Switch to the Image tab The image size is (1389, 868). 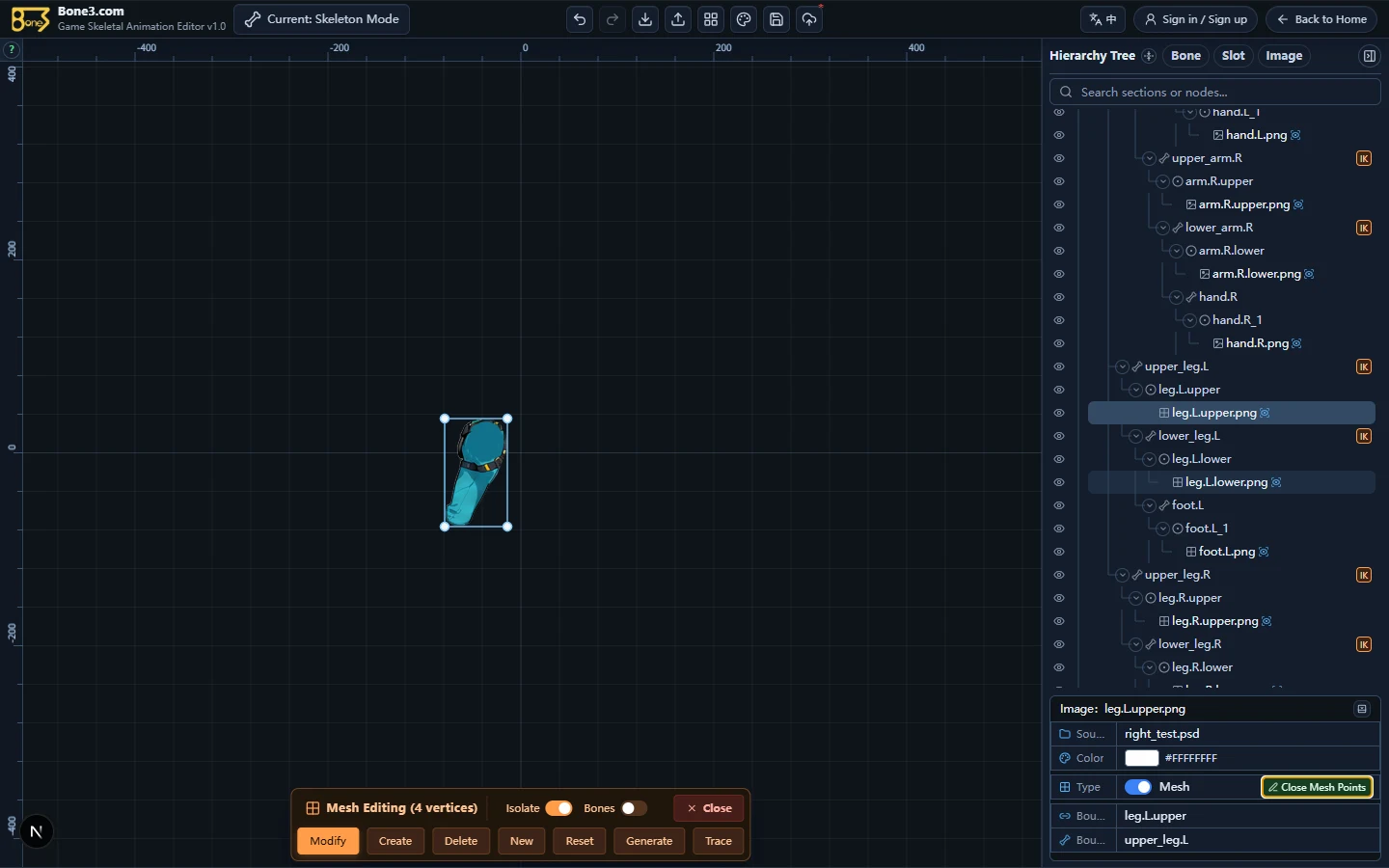click(1284, 56)
